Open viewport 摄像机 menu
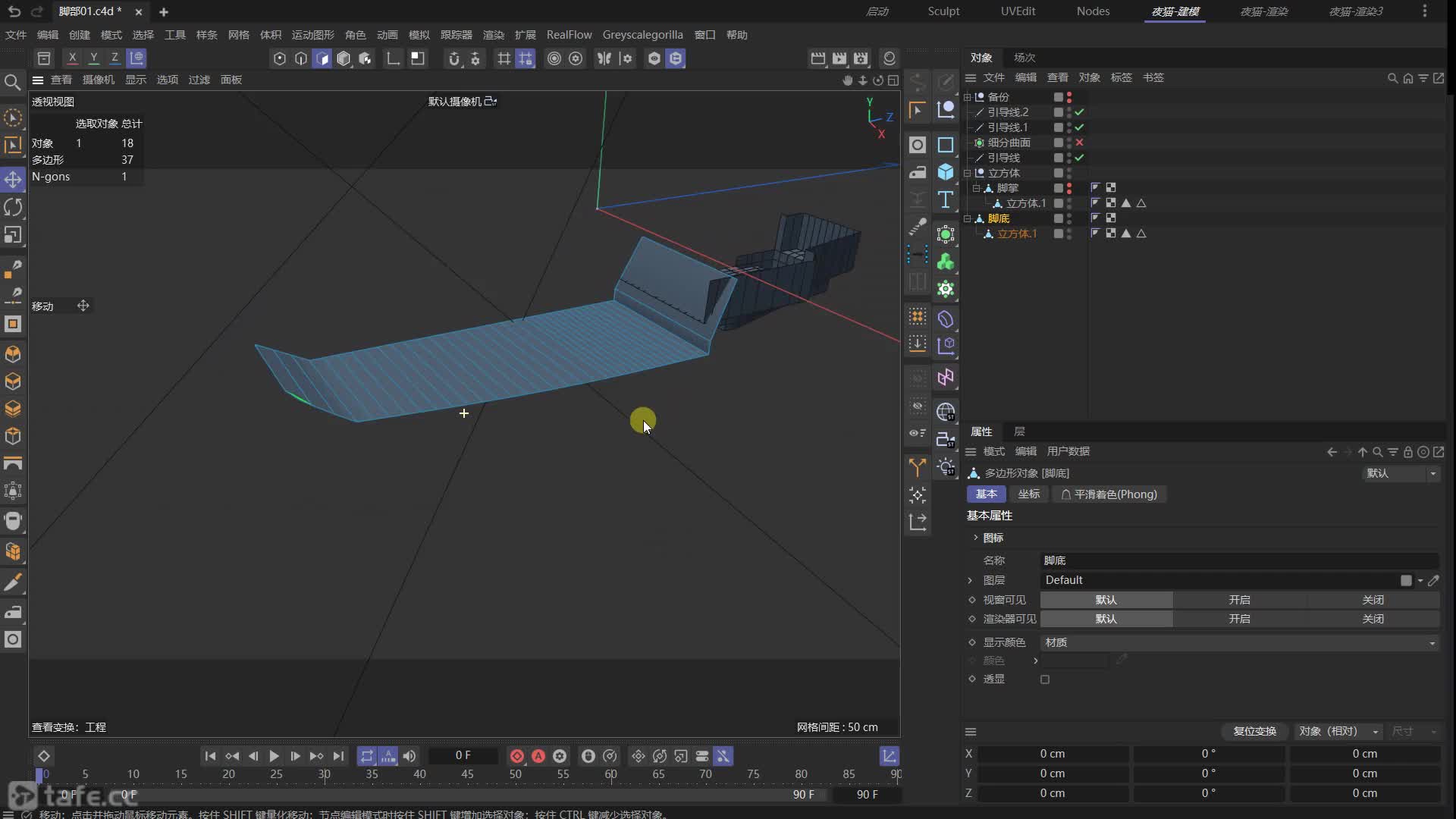 [x=98, y=80]
